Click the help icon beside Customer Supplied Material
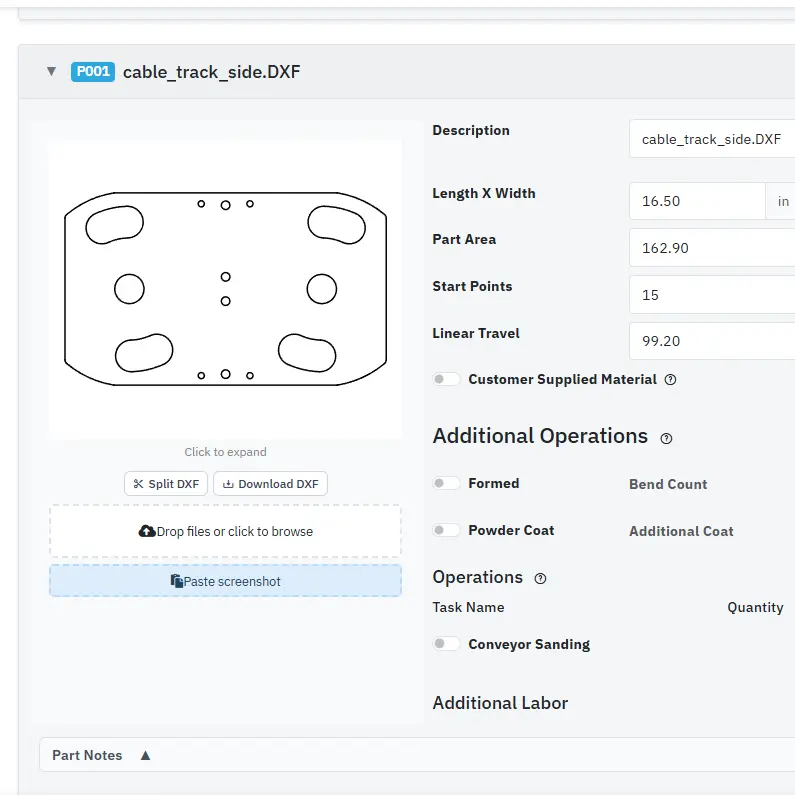Image resolution: width=795 pixels, height=795 pixels. click(671, 380)
